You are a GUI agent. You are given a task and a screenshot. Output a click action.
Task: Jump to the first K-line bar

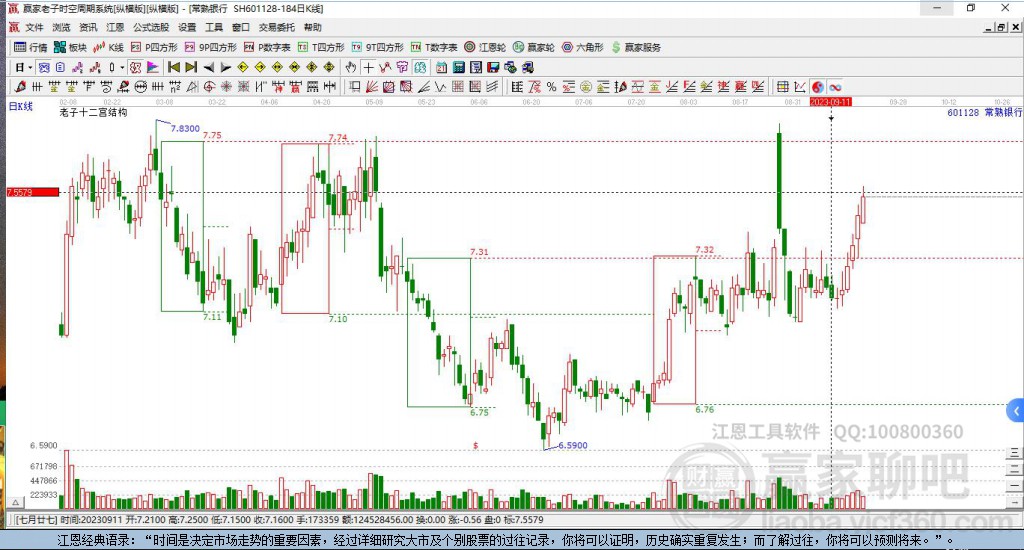174,67
